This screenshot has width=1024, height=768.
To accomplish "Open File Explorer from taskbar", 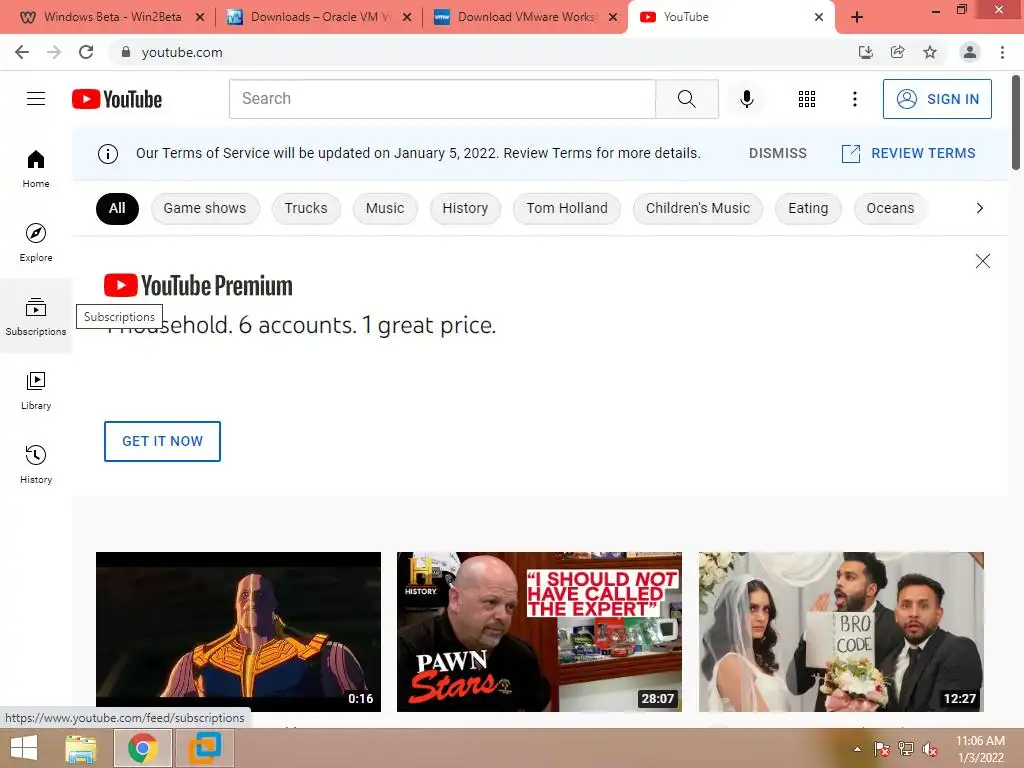I will pos(81,748).
